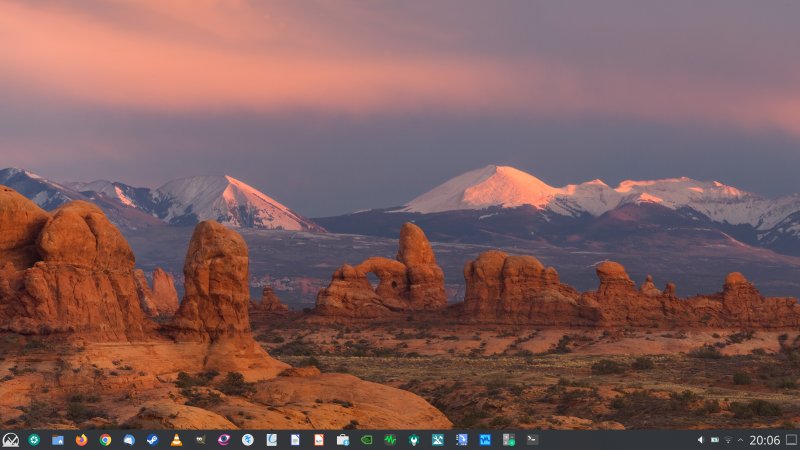
Task: Open VLC media player
Action: pos(176,440)
